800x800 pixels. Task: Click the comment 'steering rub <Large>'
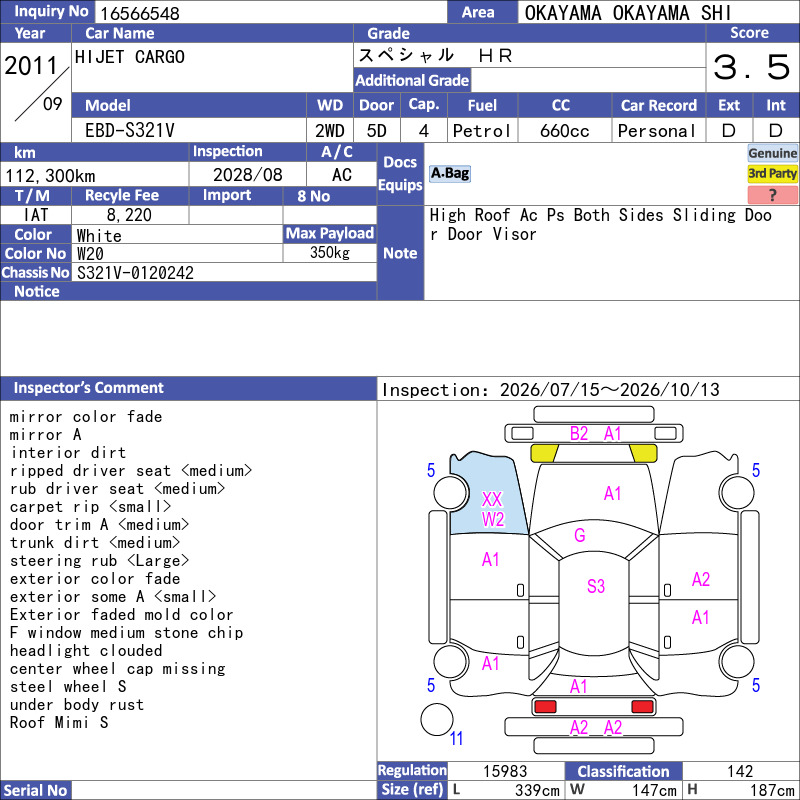(x=99, y=560)
